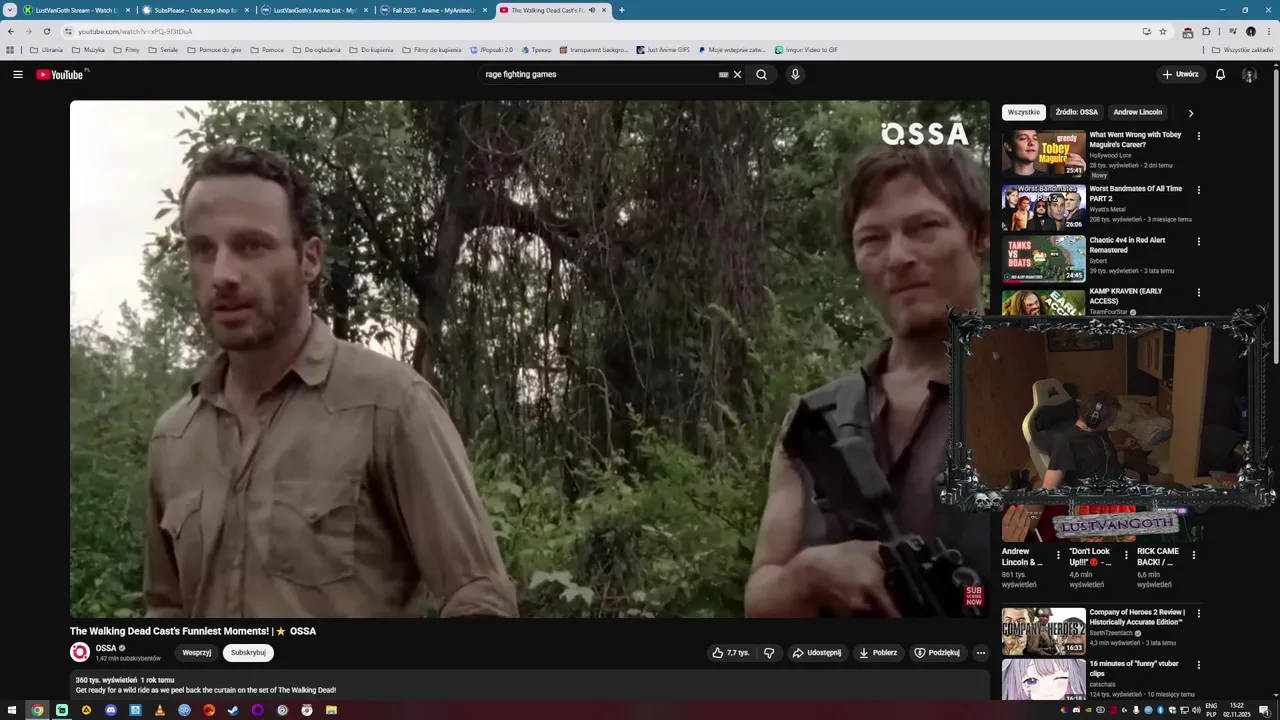Click the Pobierz download button
The image size is (1280, 720).
[878, 652]
